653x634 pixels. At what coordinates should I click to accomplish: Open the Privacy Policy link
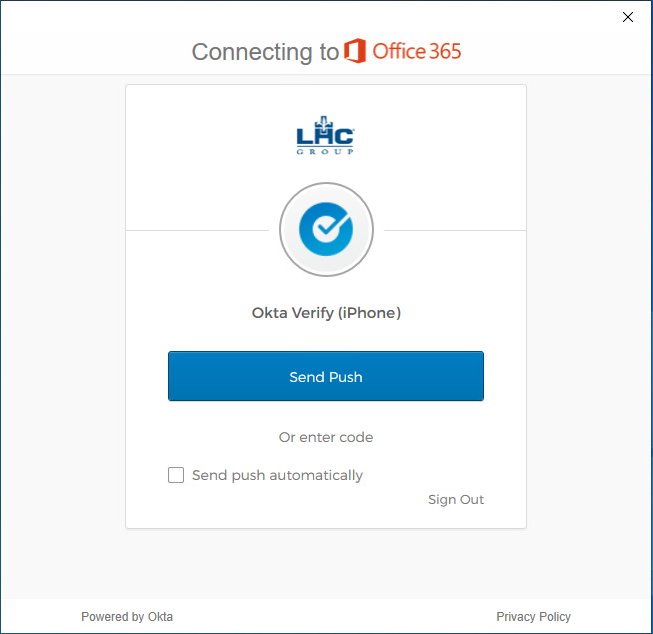pos(533,617)
